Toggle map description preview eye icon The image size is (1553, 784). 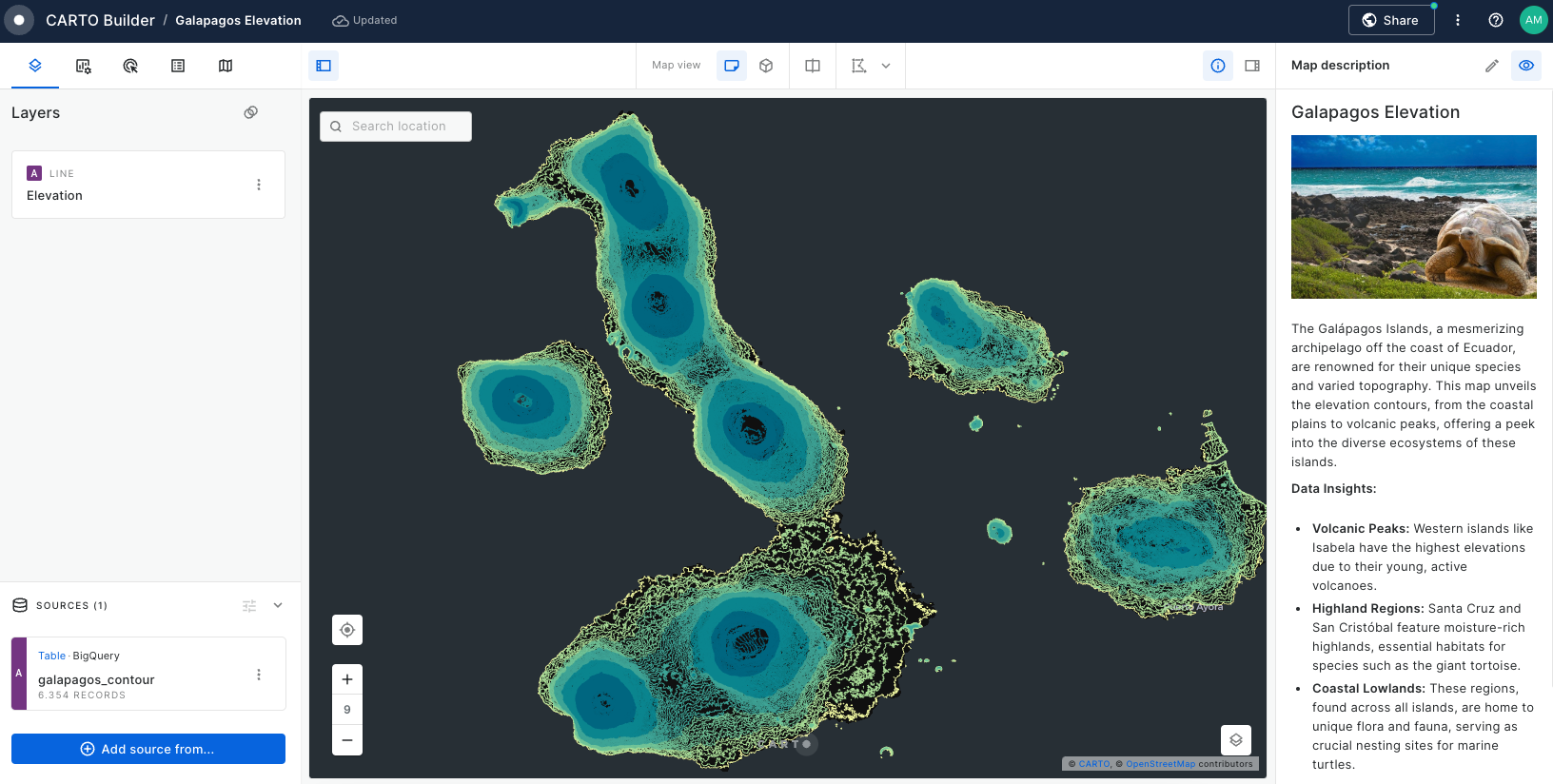(1526, 66)
